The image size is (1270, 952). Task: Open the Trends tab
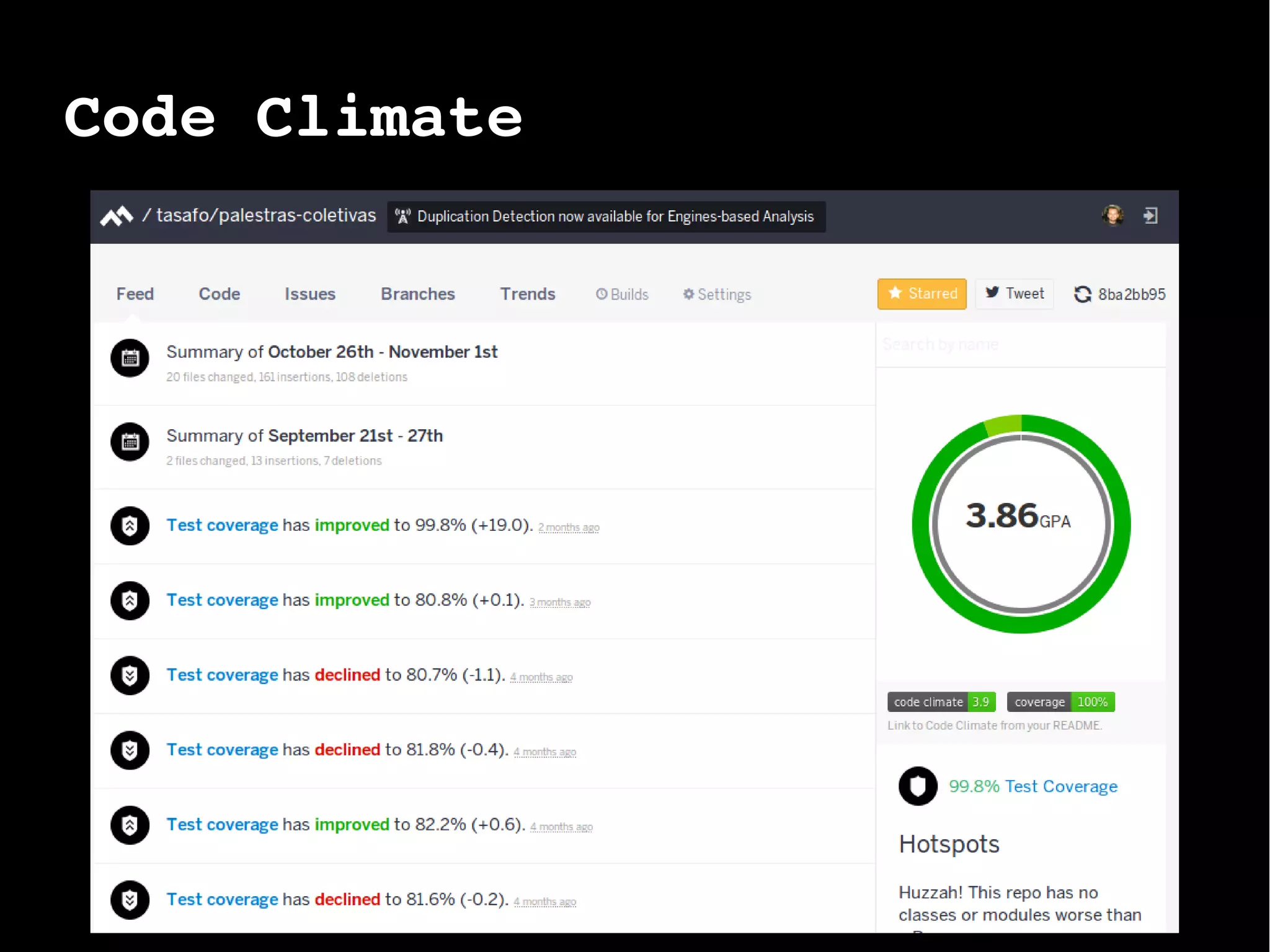(x=528, y=294)
